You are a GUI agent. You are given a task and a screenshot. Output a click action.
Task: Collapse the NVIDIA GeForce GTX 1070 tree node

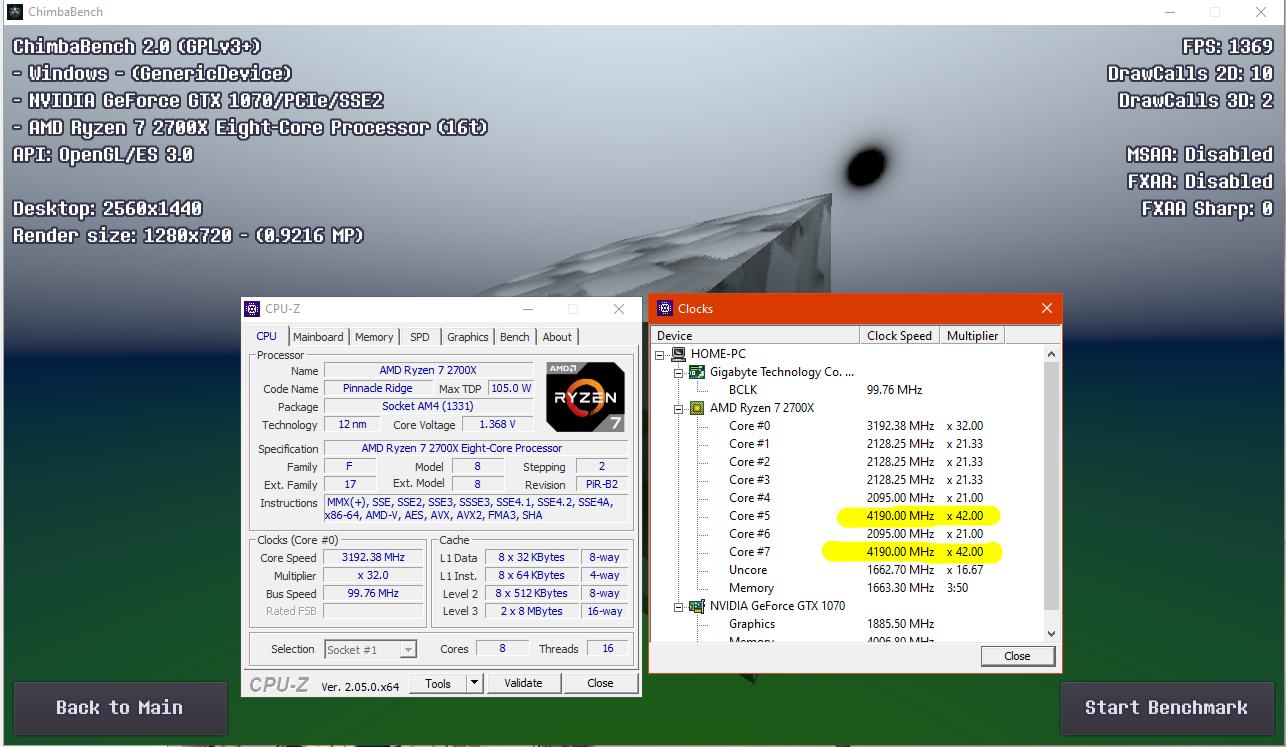coord(678,606)
